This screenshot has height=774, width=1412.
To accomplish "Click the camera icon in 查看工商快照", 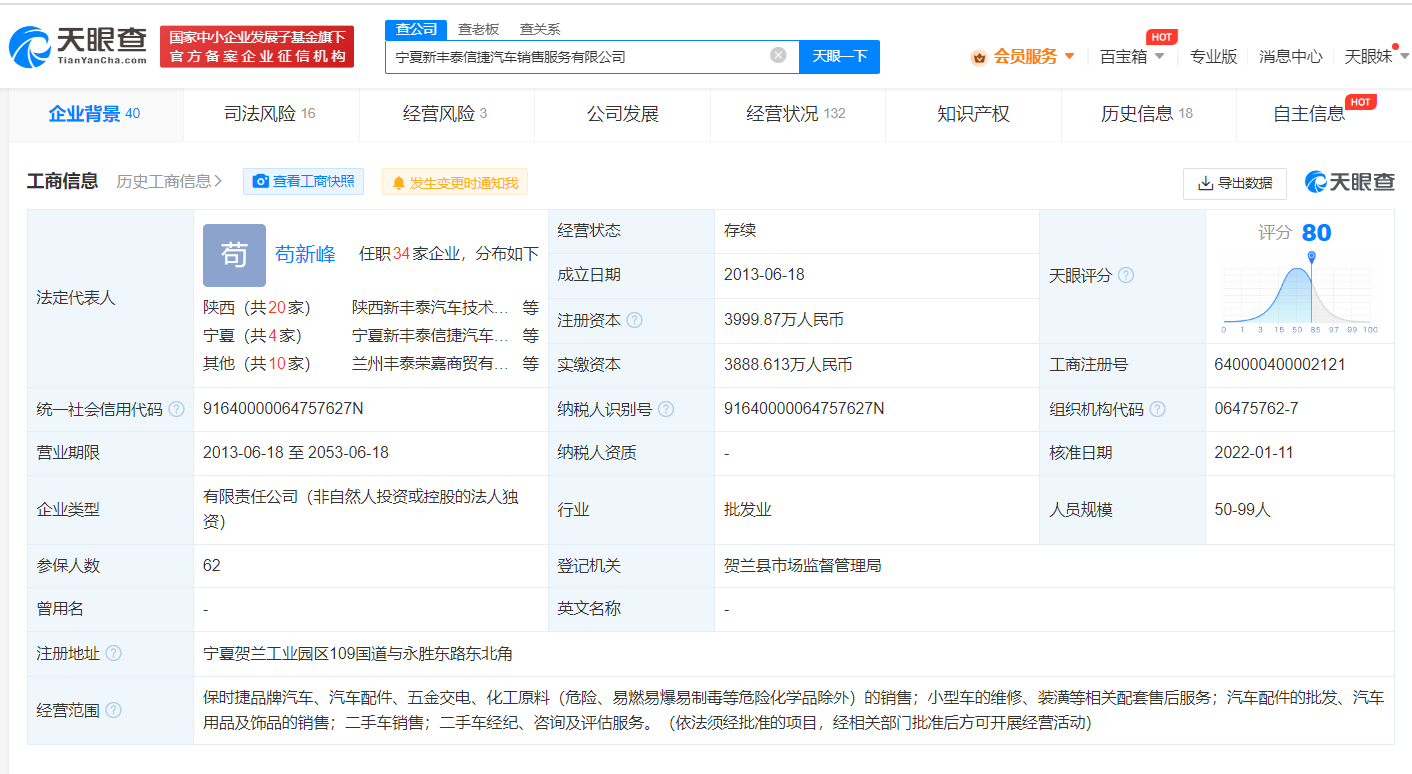I will (261, 182).
